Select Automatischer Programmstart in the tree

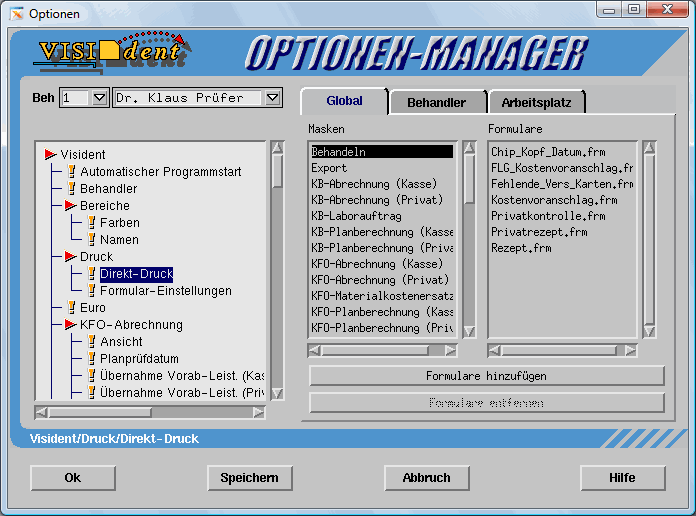[161, 172]
